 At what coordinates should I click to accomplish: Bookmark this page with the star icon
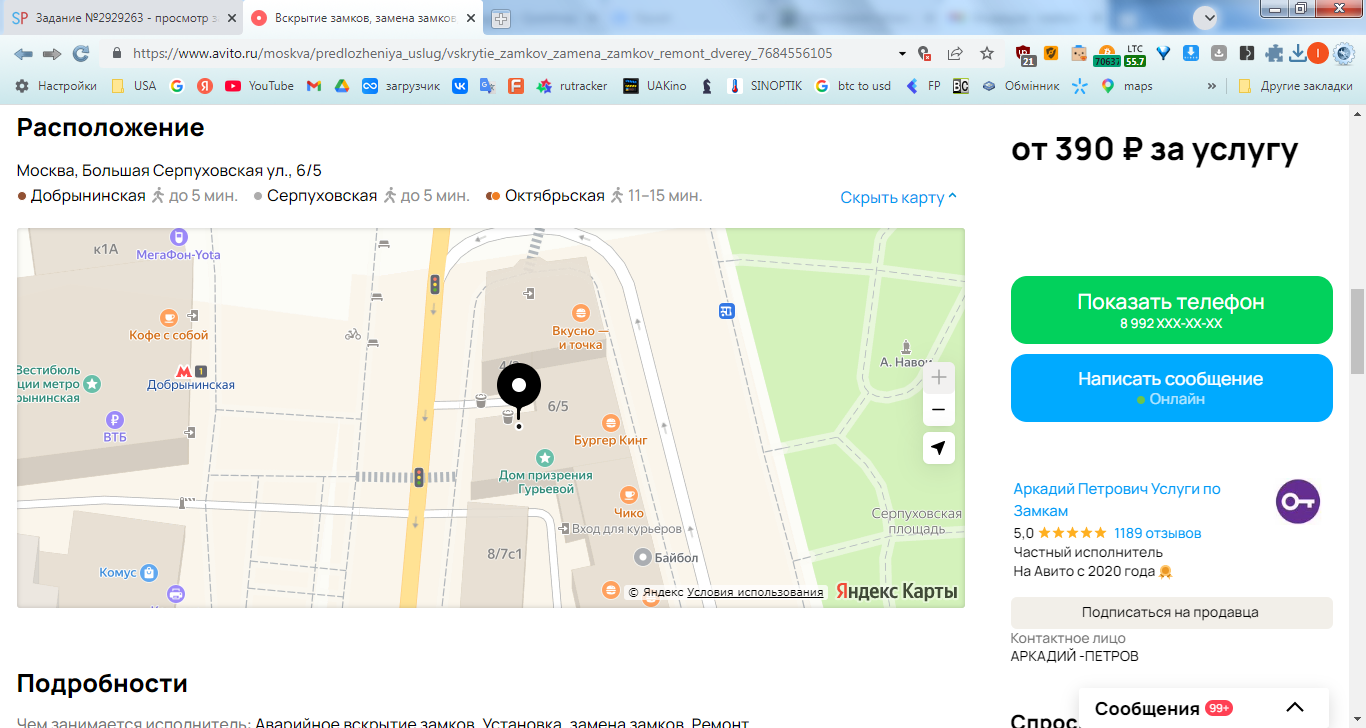click(987, 54)
